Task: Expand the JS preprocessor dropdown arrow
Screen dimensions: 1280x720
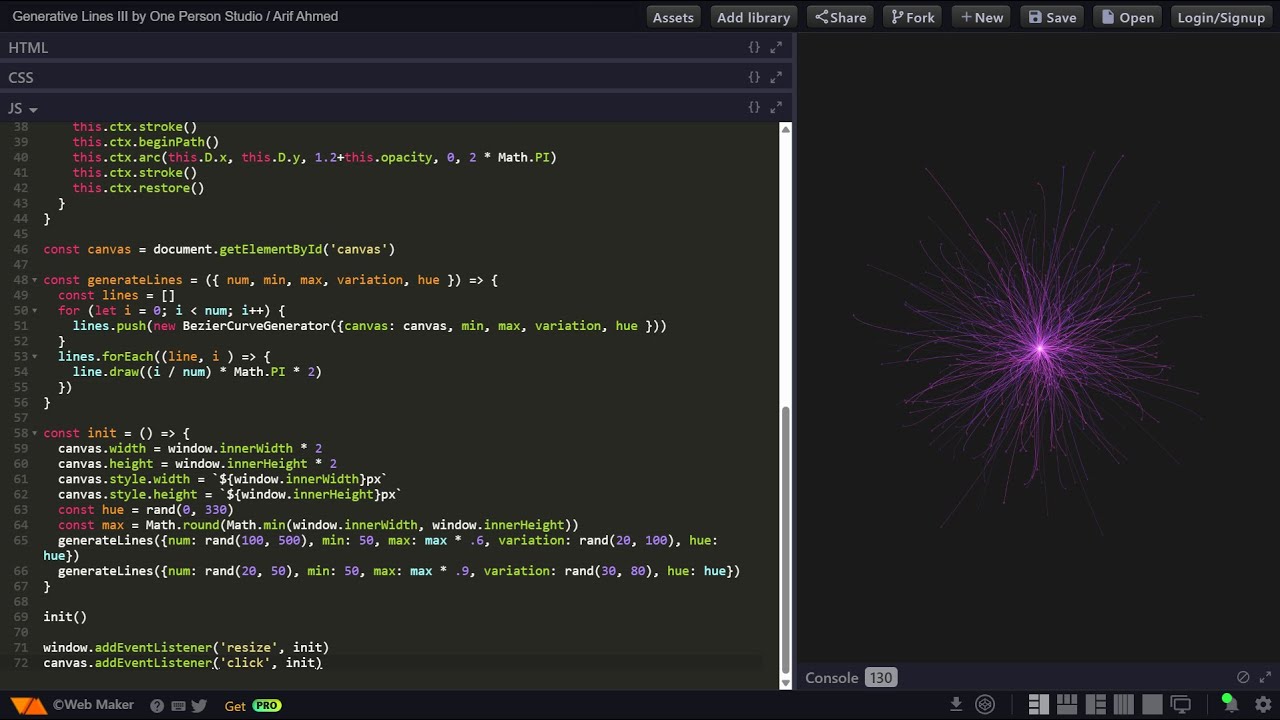Action: coord(33,109)
